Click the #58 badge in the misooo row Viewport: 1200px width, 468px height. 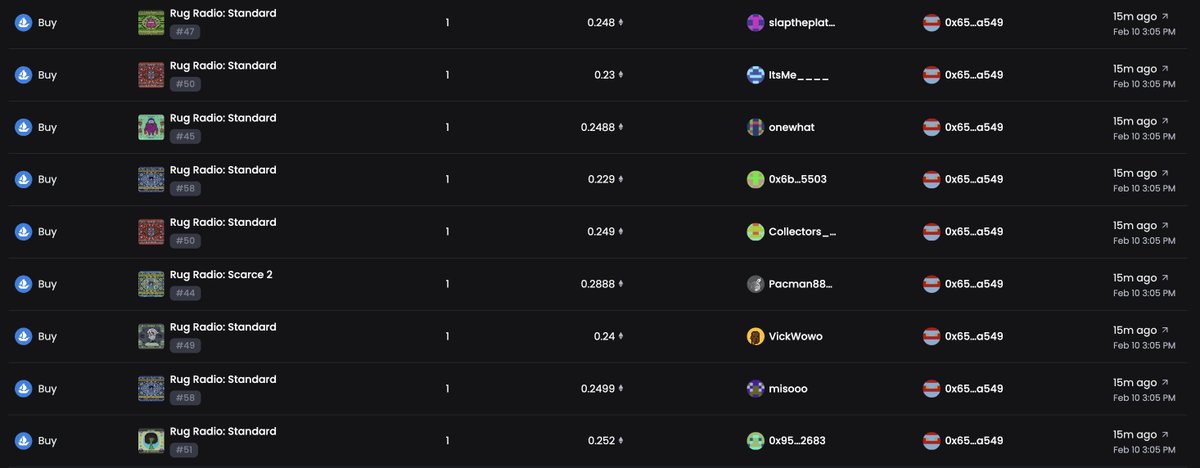185,398
